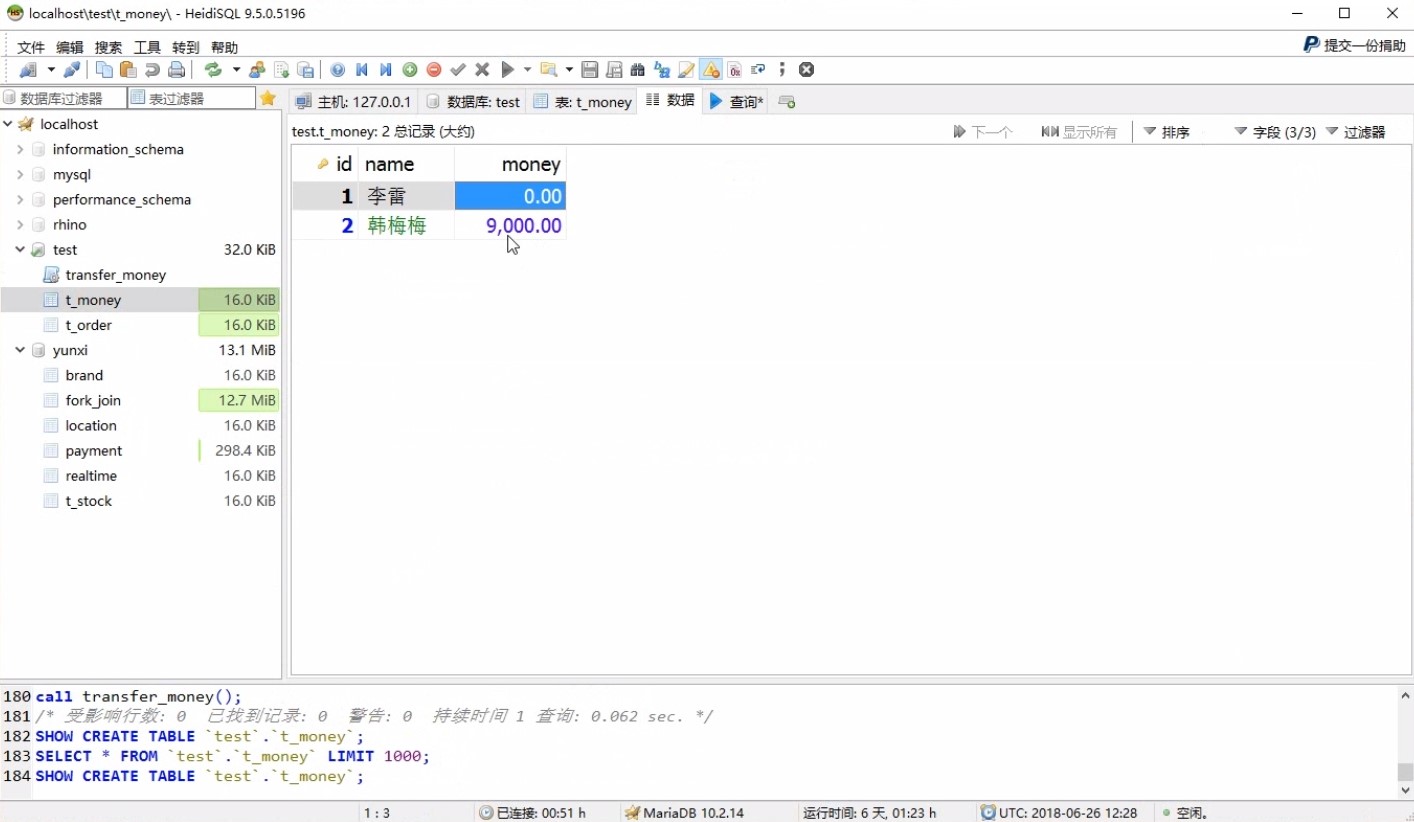Viewport: 1414px width, 822px height.
Task: Select the transfer_money procedure in tree
Action: pyautogui.click(x=115, y=275)
